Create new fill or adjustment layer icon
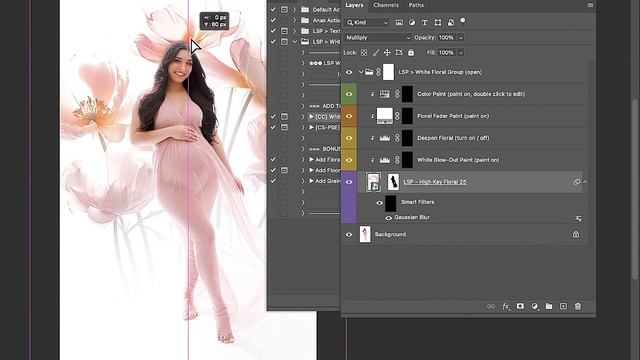The image size is (640, 360). 535,306
